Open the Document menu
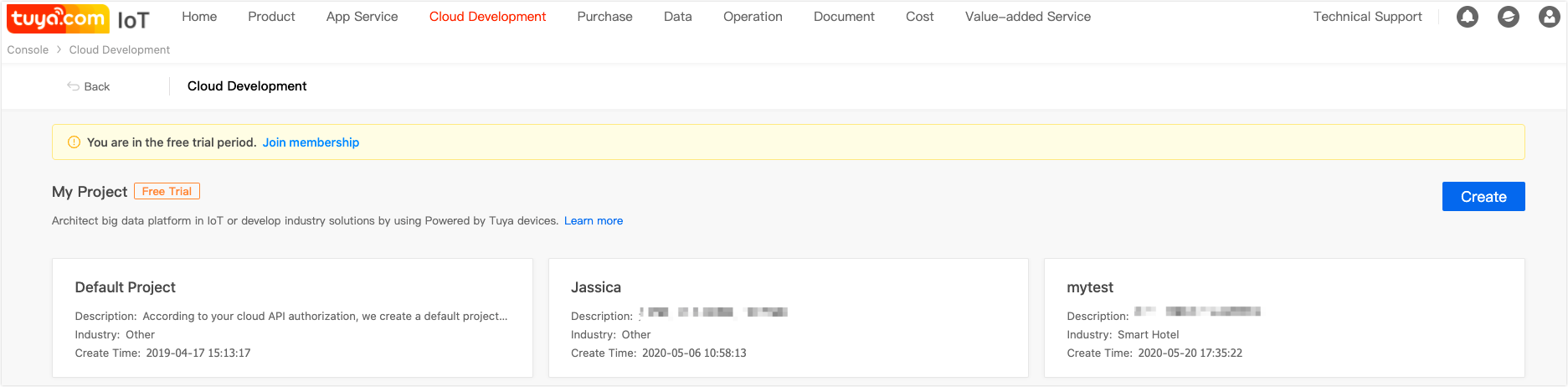Image resolution: width=1568 pixels, height=387 pixels. pos(844,17)
